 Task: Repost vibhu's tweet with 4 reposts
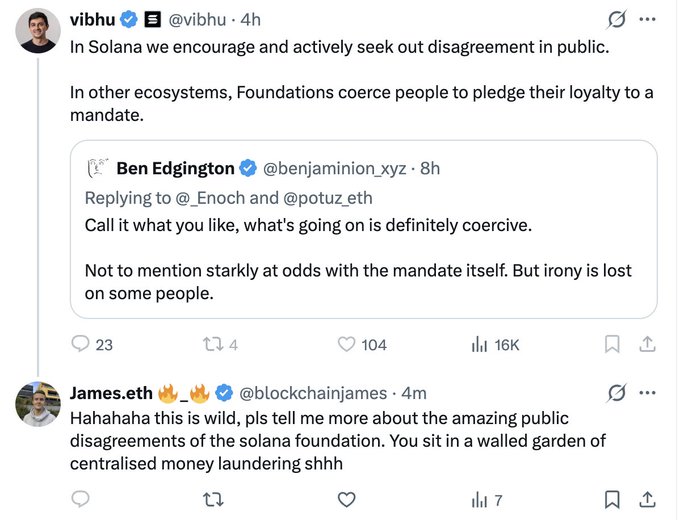(x=212, y=345)
